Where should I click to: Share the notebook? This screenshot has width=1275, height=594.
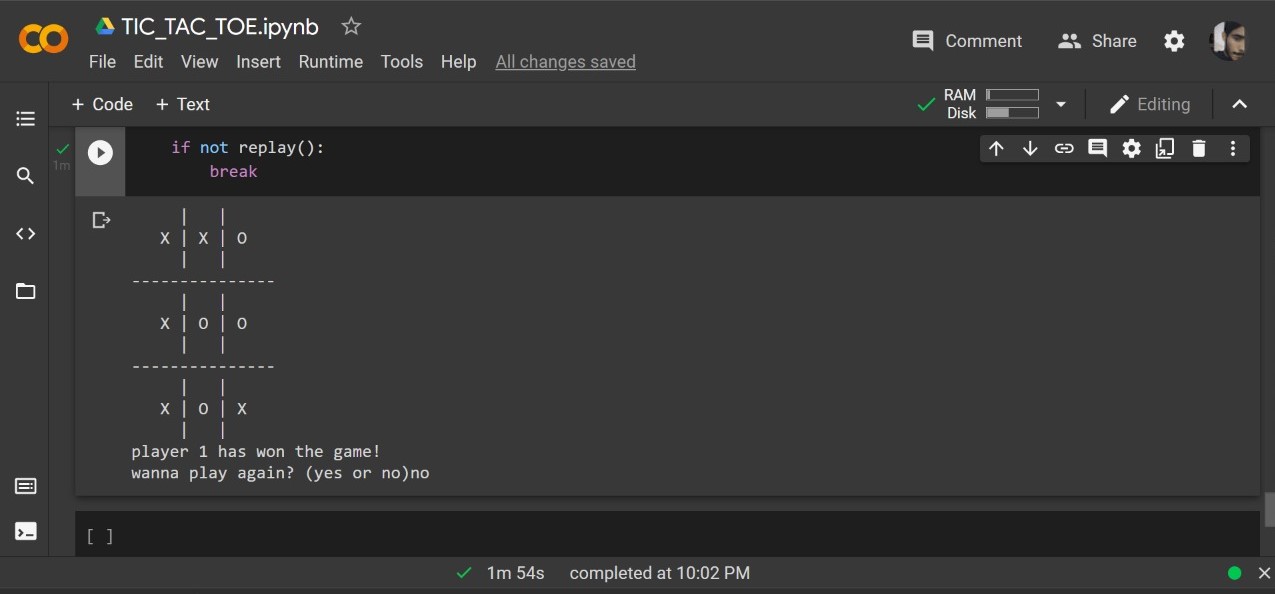tap(1097, 41)
